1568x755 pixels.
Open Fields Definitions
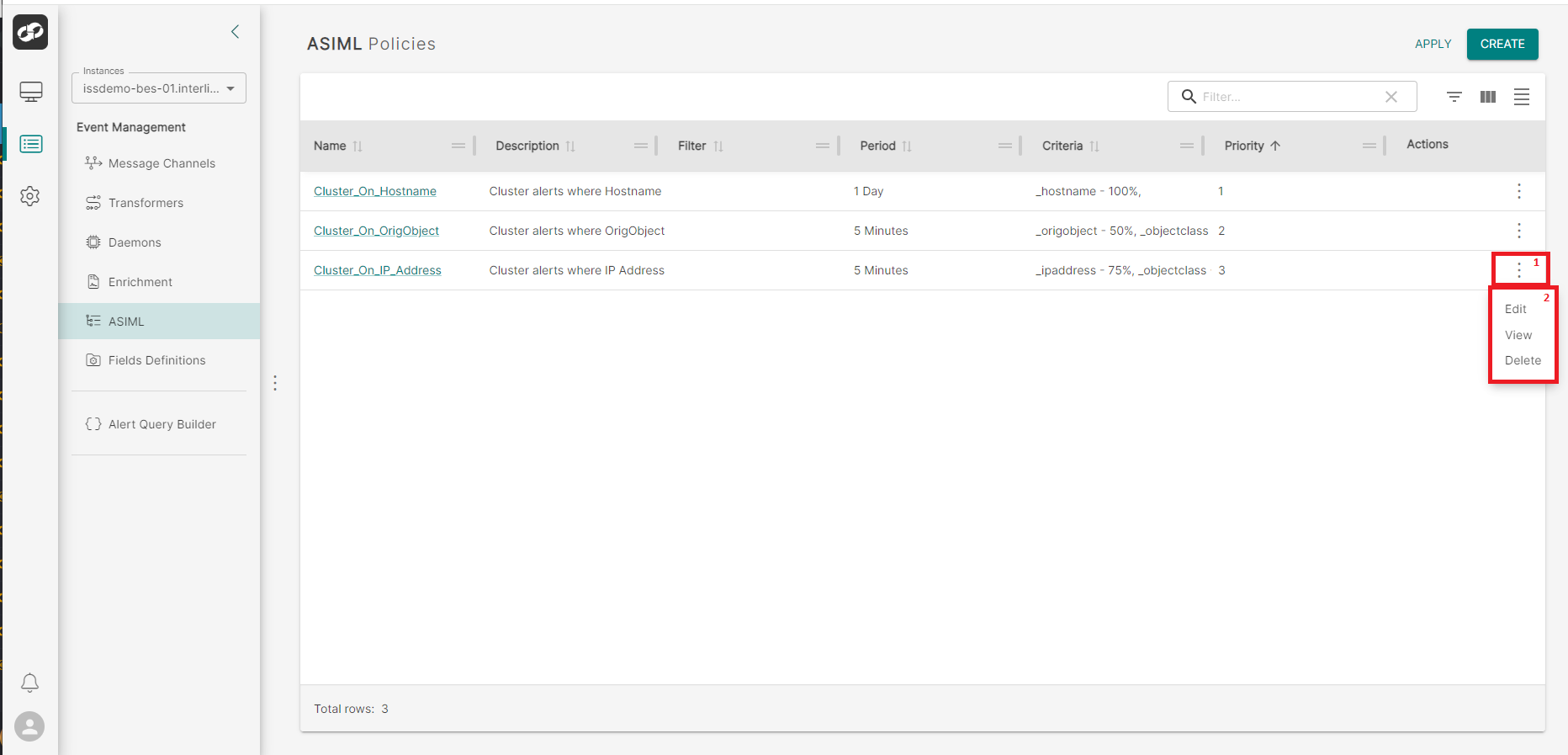coord(156,360)
